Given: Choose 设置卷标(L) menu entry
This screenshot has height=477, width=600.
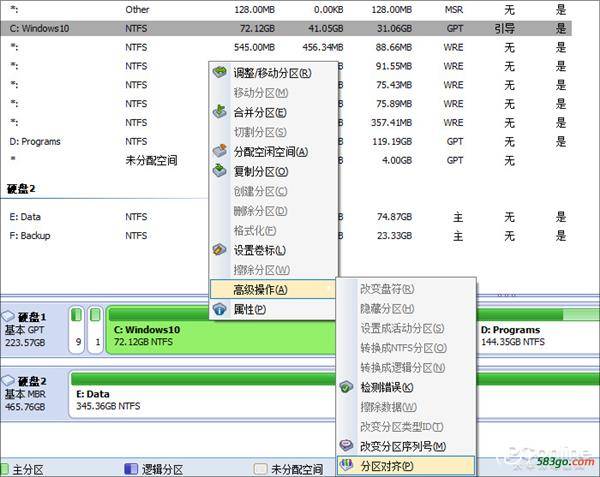Looking at the screenshot, I should (273, 250).
